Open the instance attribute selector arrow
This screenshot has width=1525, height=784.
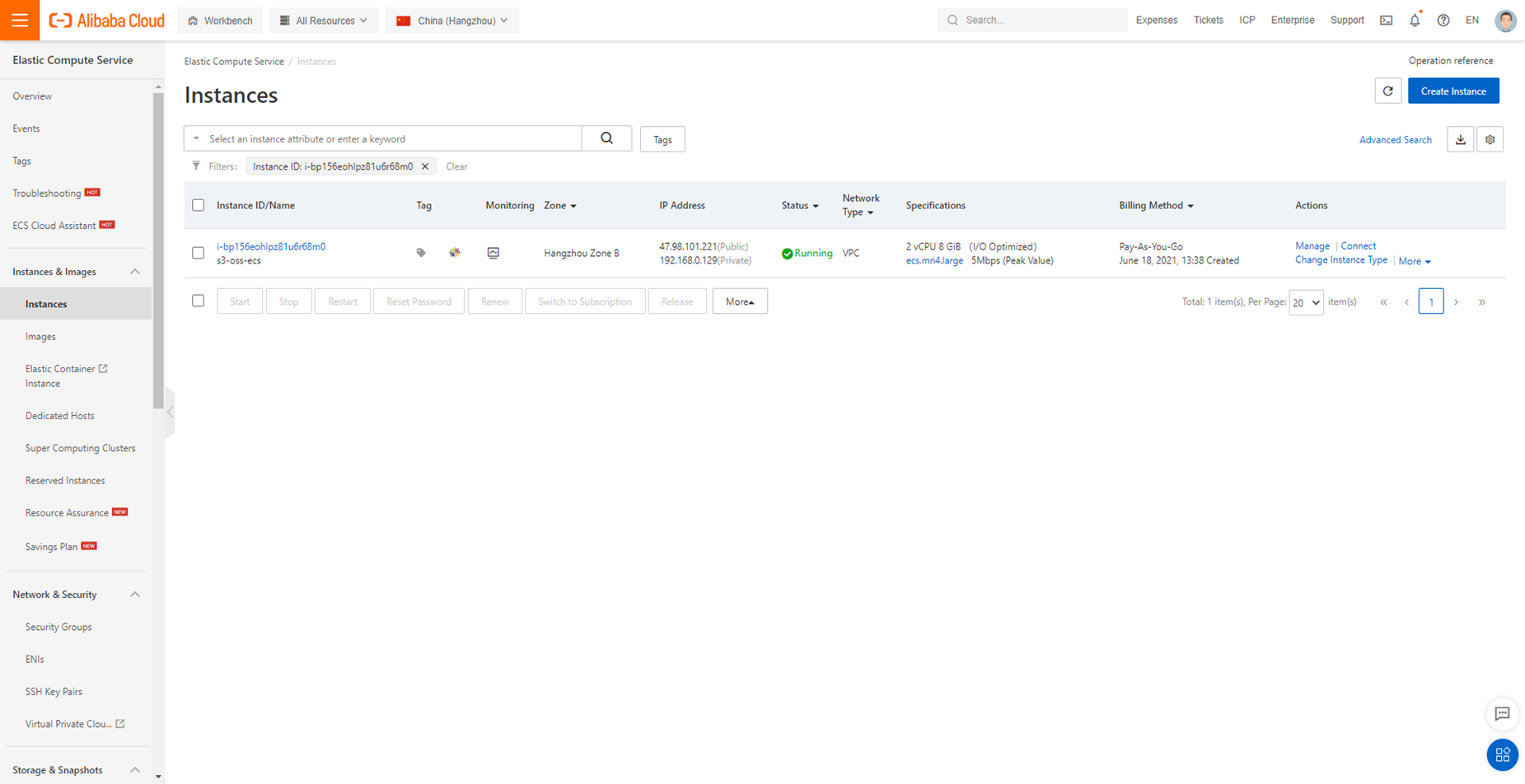(x=196, y=138)
